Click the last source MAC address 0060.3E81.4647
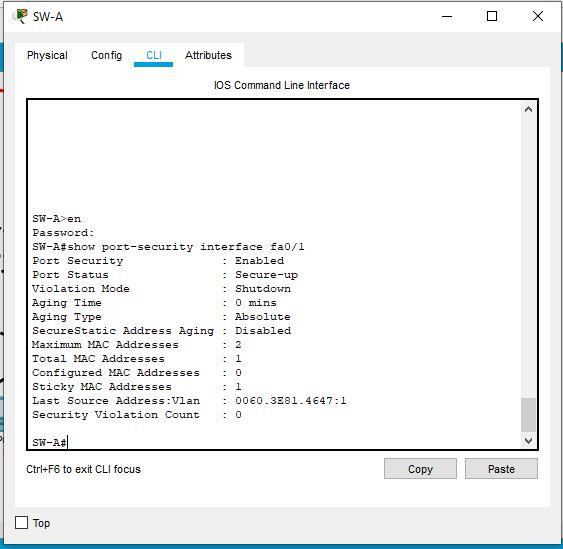This screenshot has height=549, width=563. (x=284, y=400)
